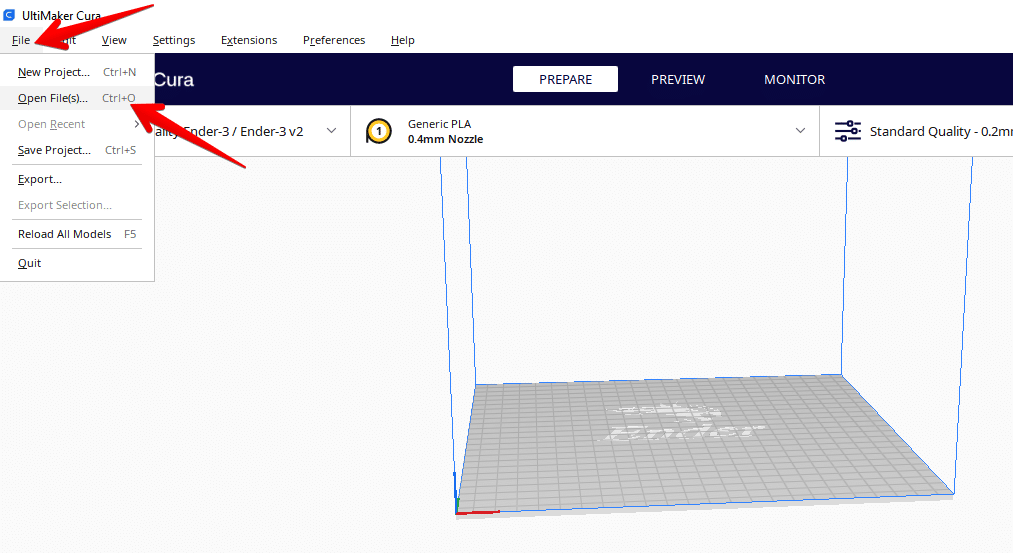Screen dimensions: 1013x553
Task: Choose Quit from File menu
Action: [77, 263]
